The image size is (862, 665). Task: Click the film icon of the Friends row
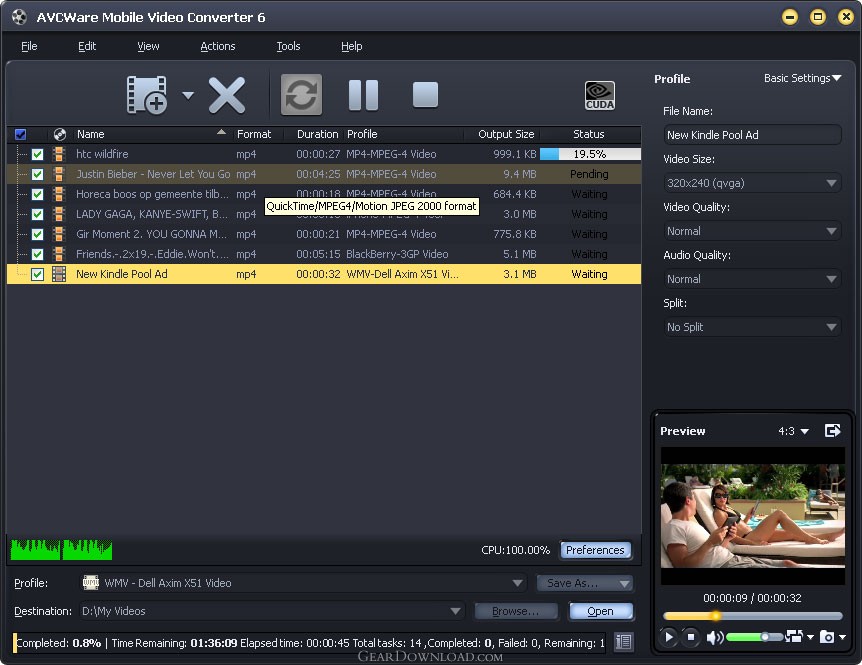59,254
